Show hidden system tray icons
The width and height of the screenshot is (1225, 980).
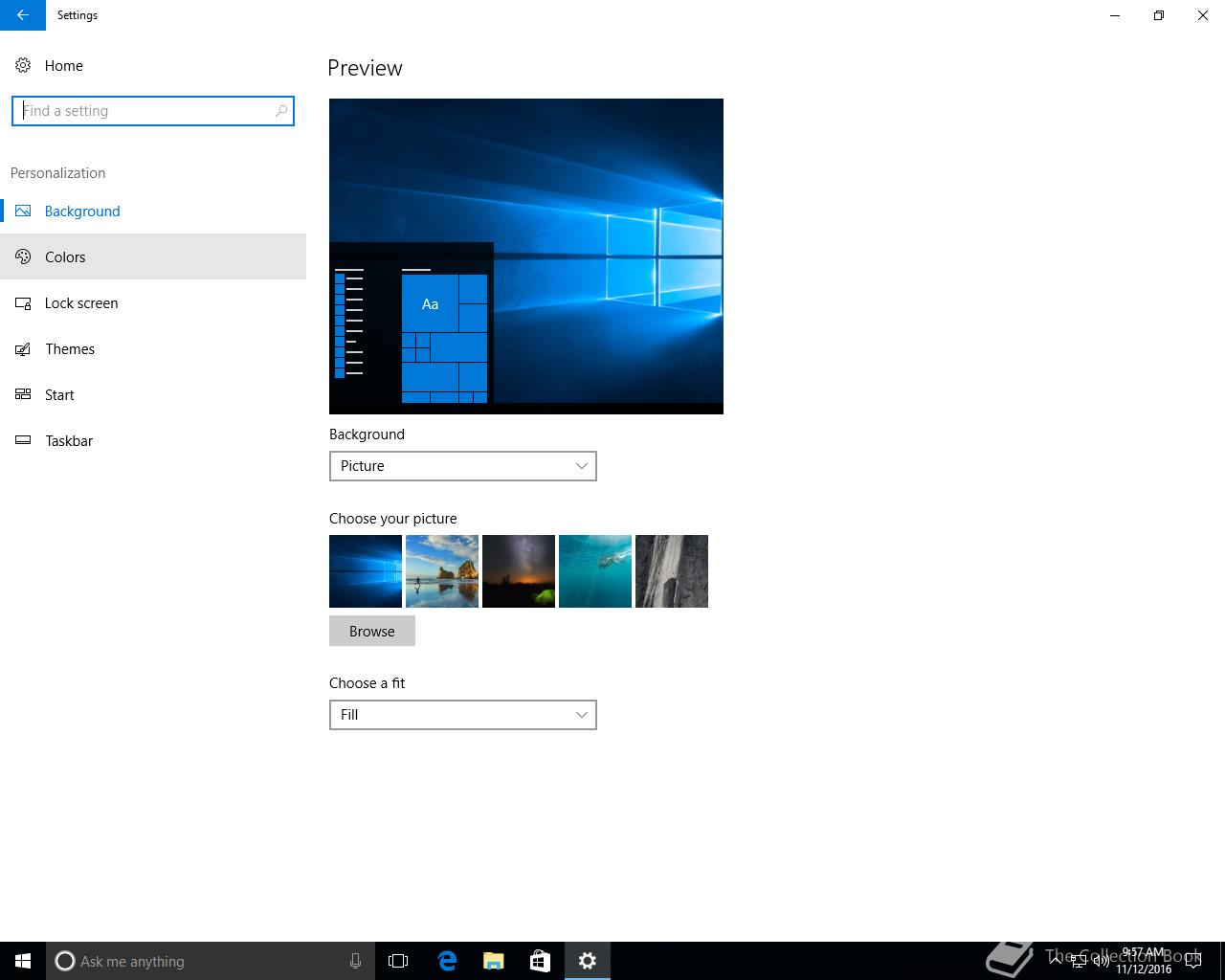click(x=1058, y=961)
